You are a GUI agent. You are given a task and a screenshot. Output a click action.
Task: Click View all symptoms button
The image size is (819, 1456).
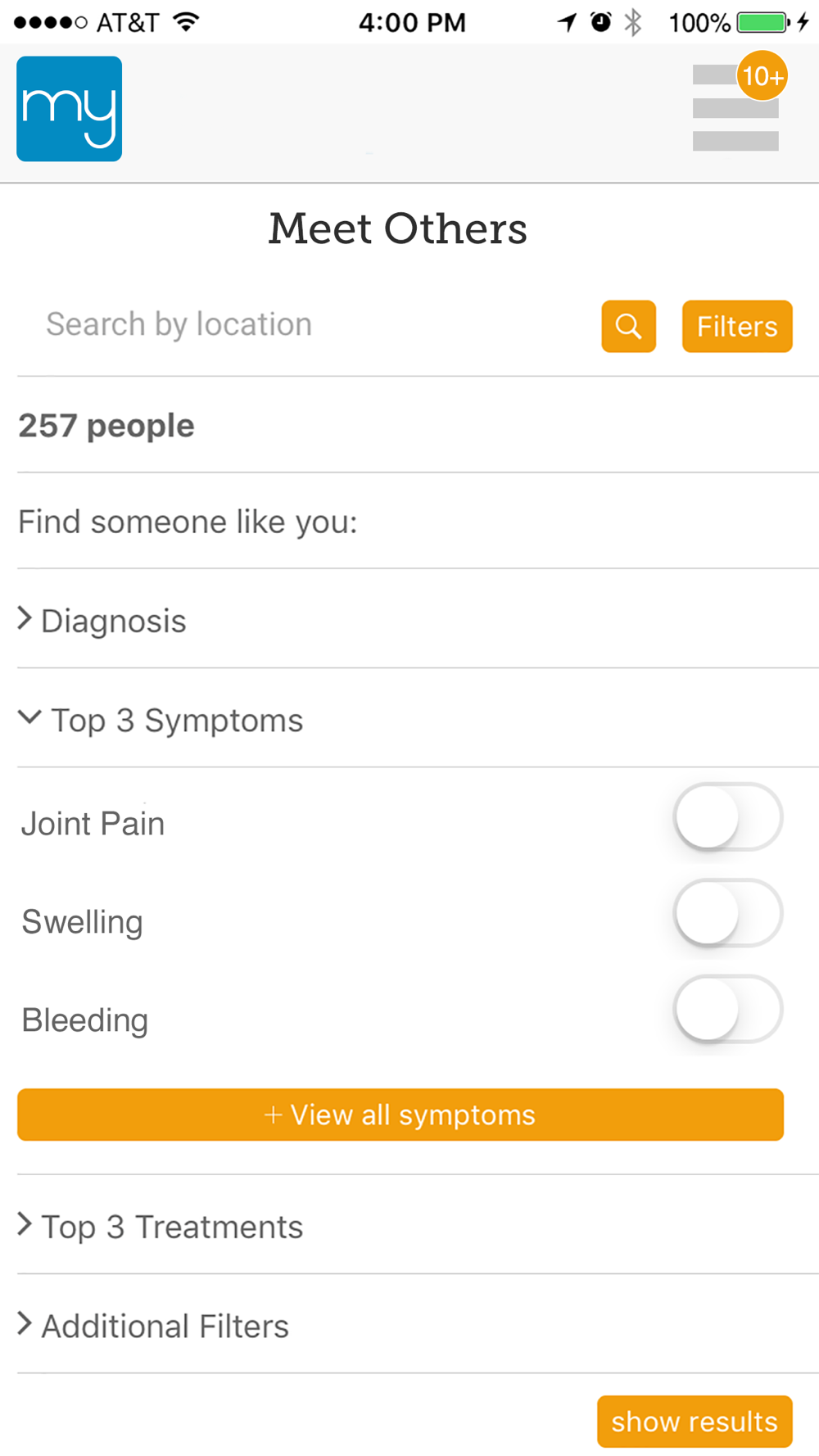pyautogui.click(x=400, y=1115)
